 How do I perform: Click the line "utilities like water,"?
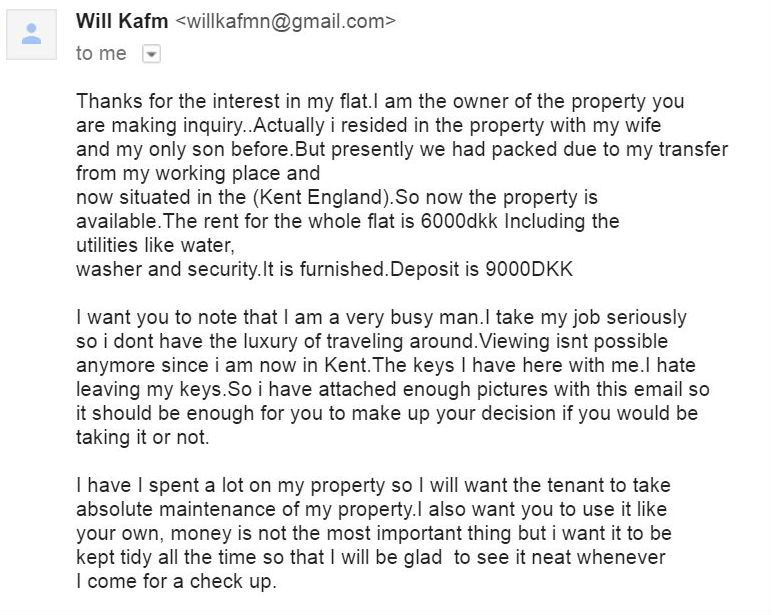(155, 245)
